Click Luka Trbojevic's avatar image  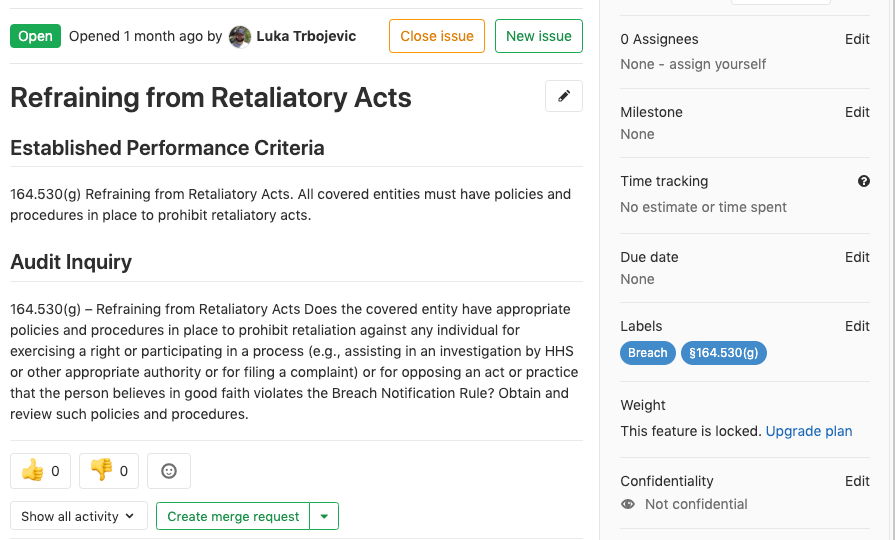240,37
